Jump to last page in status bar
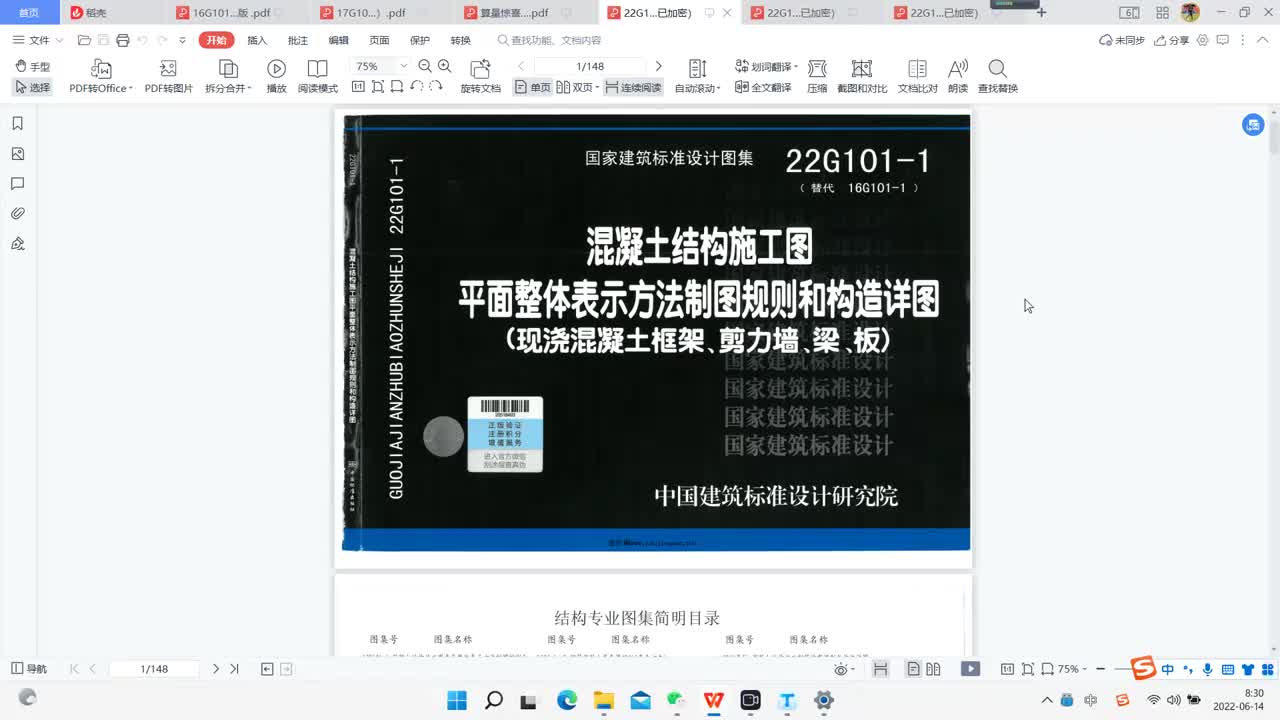 pos(235,669)
